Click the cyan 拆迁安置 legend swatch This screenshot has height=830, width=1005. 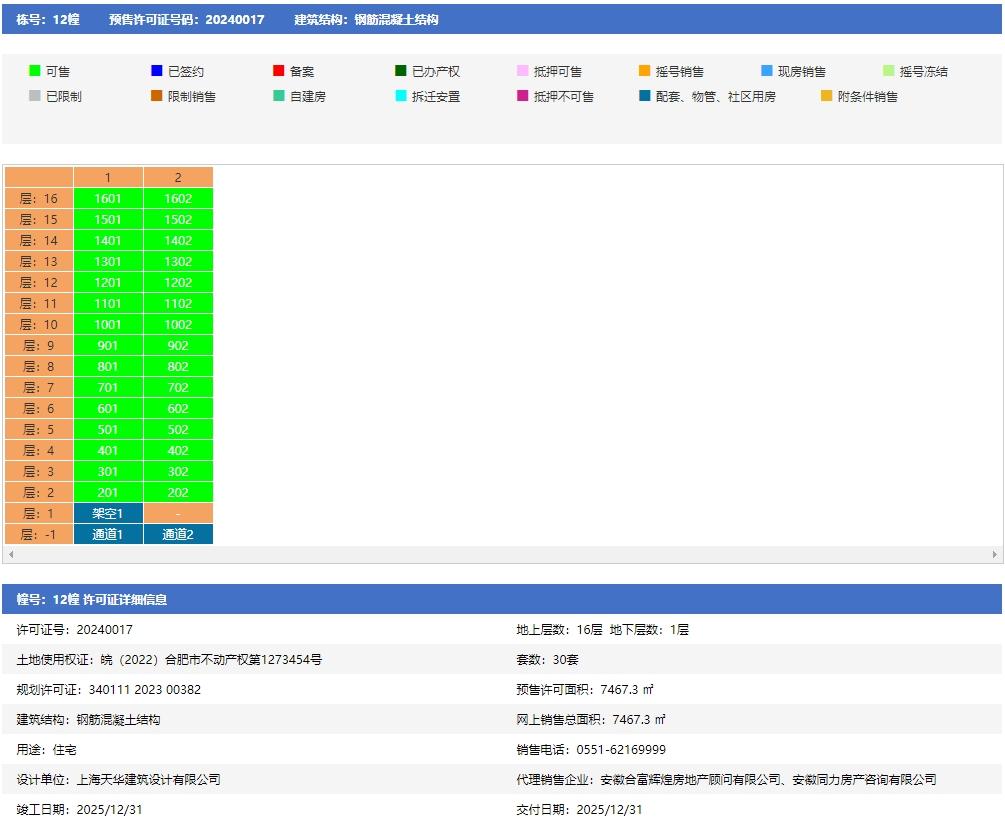click(x=401, y=95)
